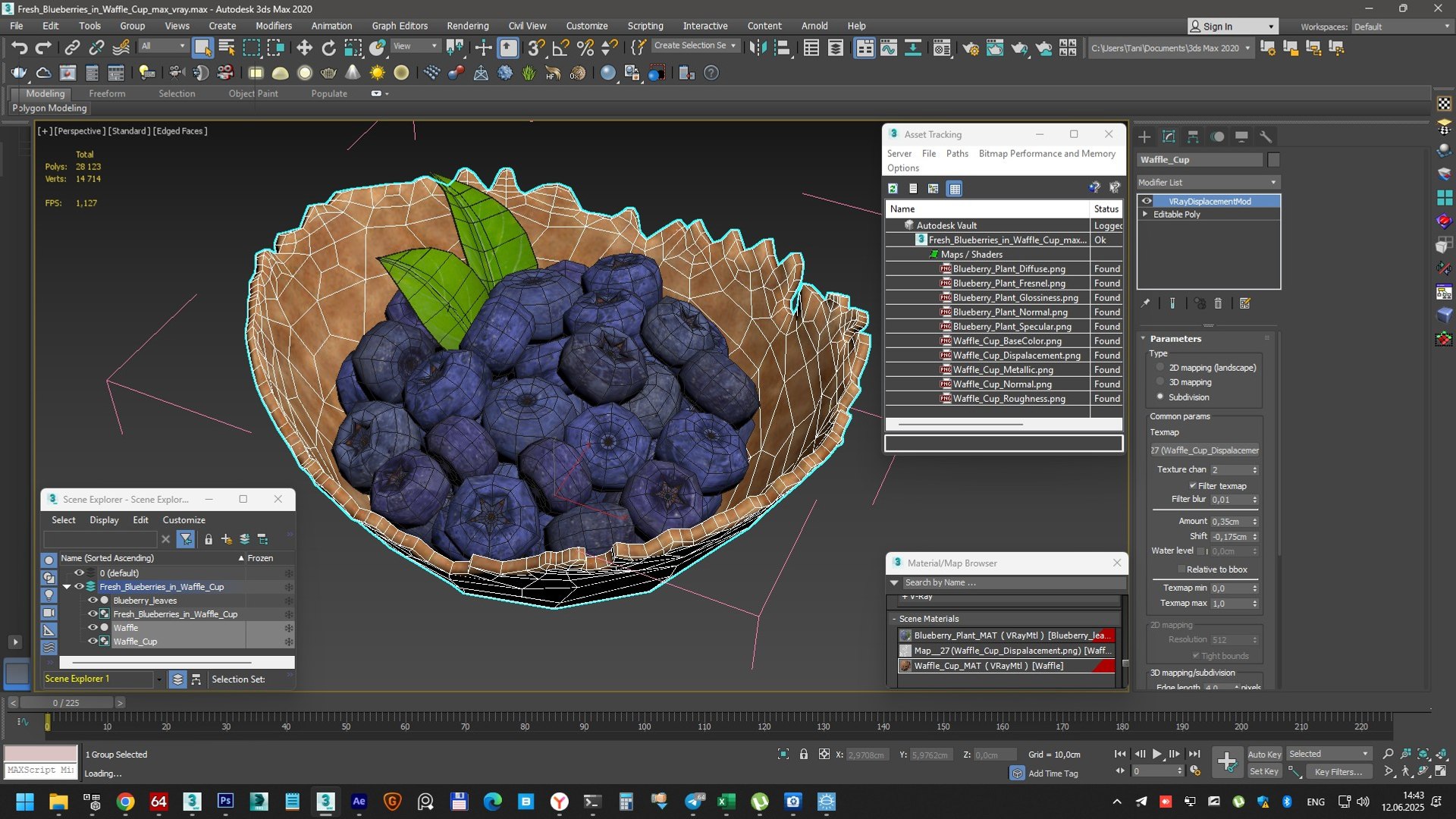This screenshot has height=819, width=1456.
Task: Click the Search by Name field
Action: (1013, 582)
